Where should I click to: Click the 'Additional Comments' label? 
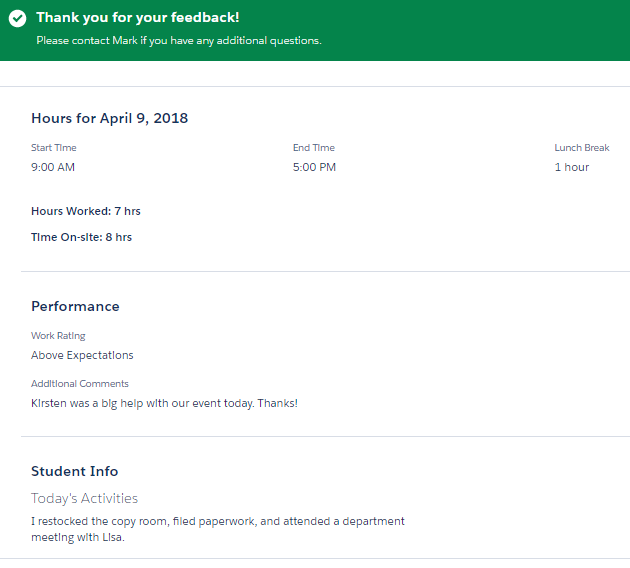[x=80, y=384]
